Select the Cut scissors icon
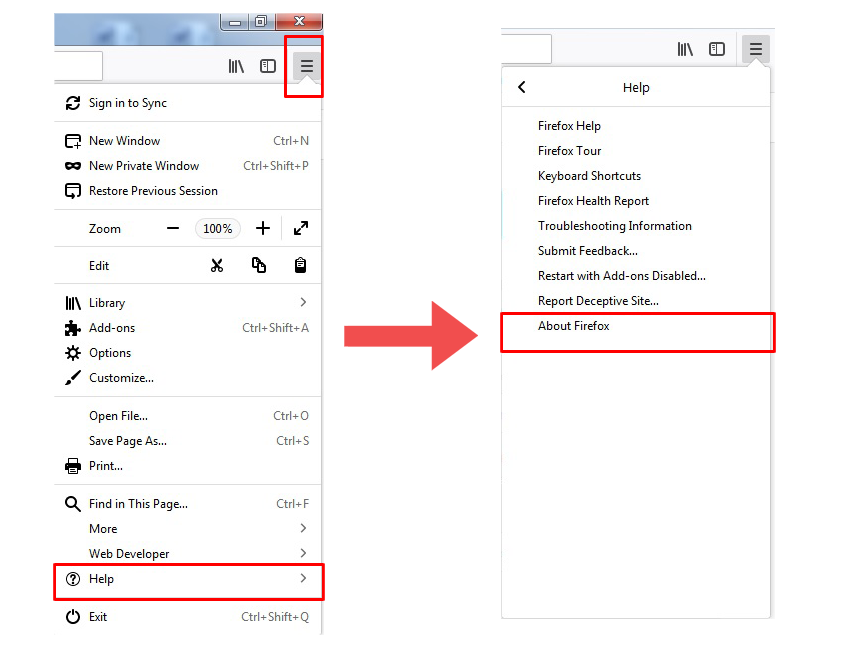 tap(217, 265)
